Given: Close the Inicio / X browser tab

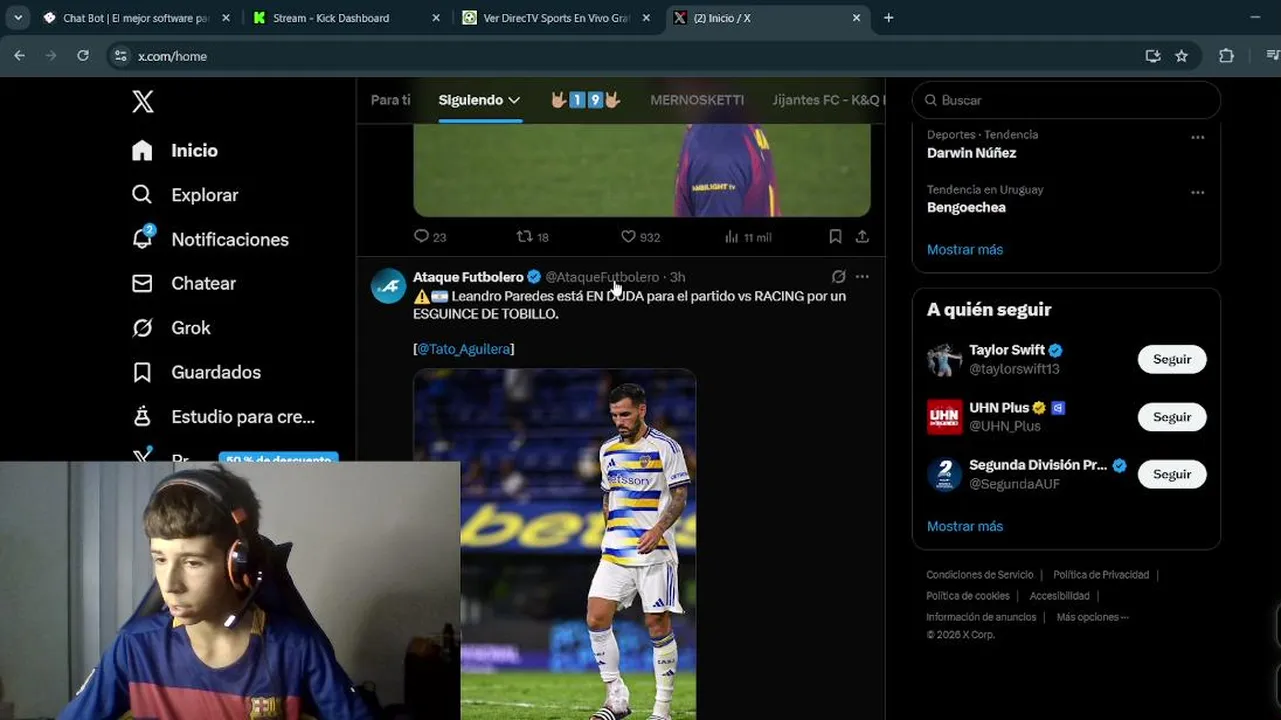Looking at the screenshot, I should (x=856, y=18).
